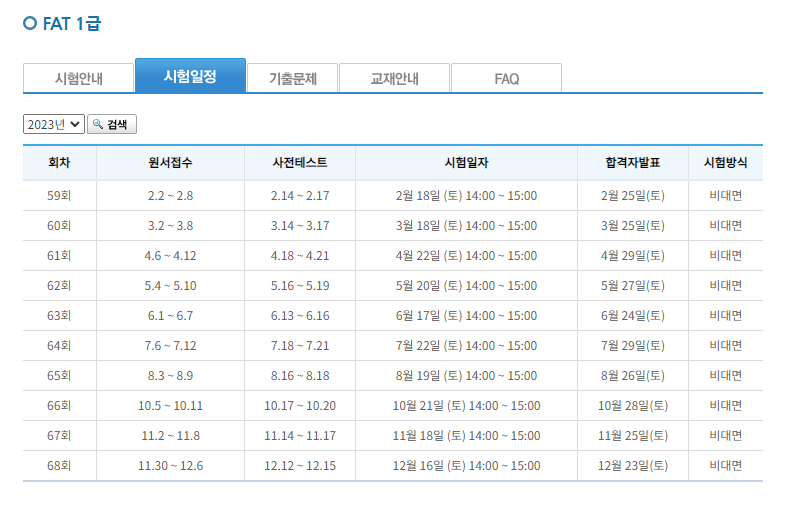Click pretest period 6.13 ~ 6.16
Viewport: 790px width, 519px height.
pyautogui.click(x=300, y=315)
